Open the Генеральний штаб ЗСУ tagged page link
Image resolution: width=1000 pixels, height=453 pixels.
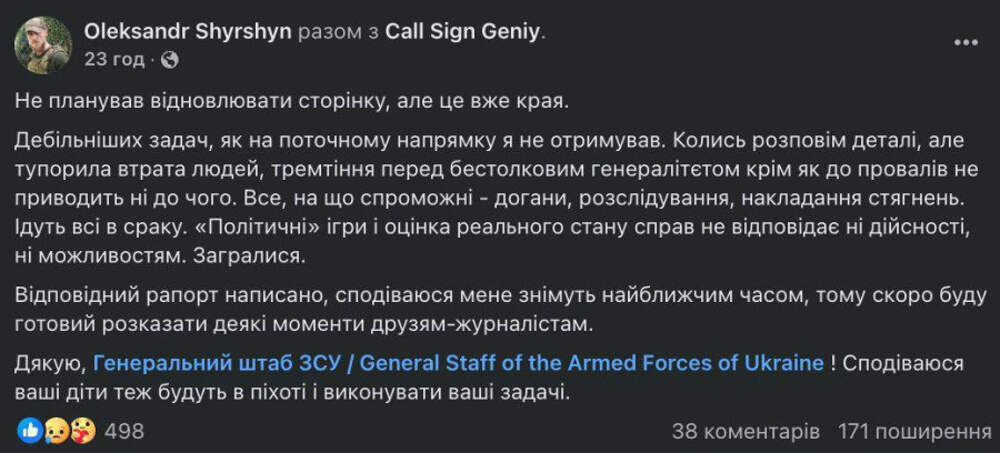(x=459, y=364)
